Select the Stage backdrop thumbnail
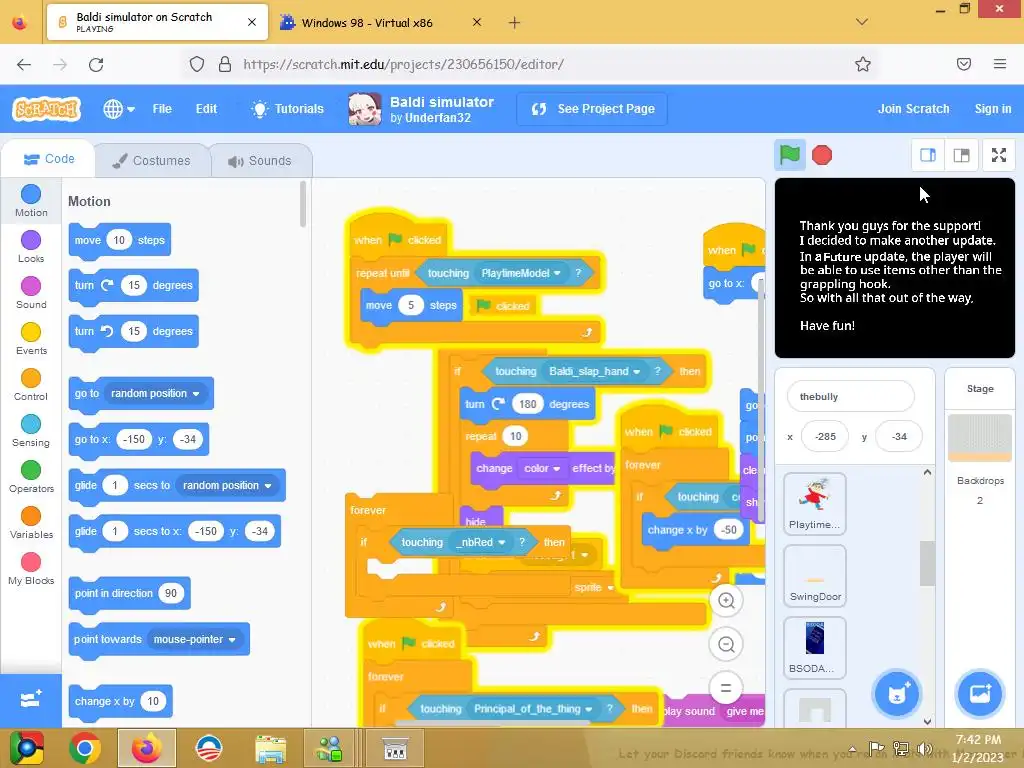This screenshot has width=1024, height=768. 980,438
